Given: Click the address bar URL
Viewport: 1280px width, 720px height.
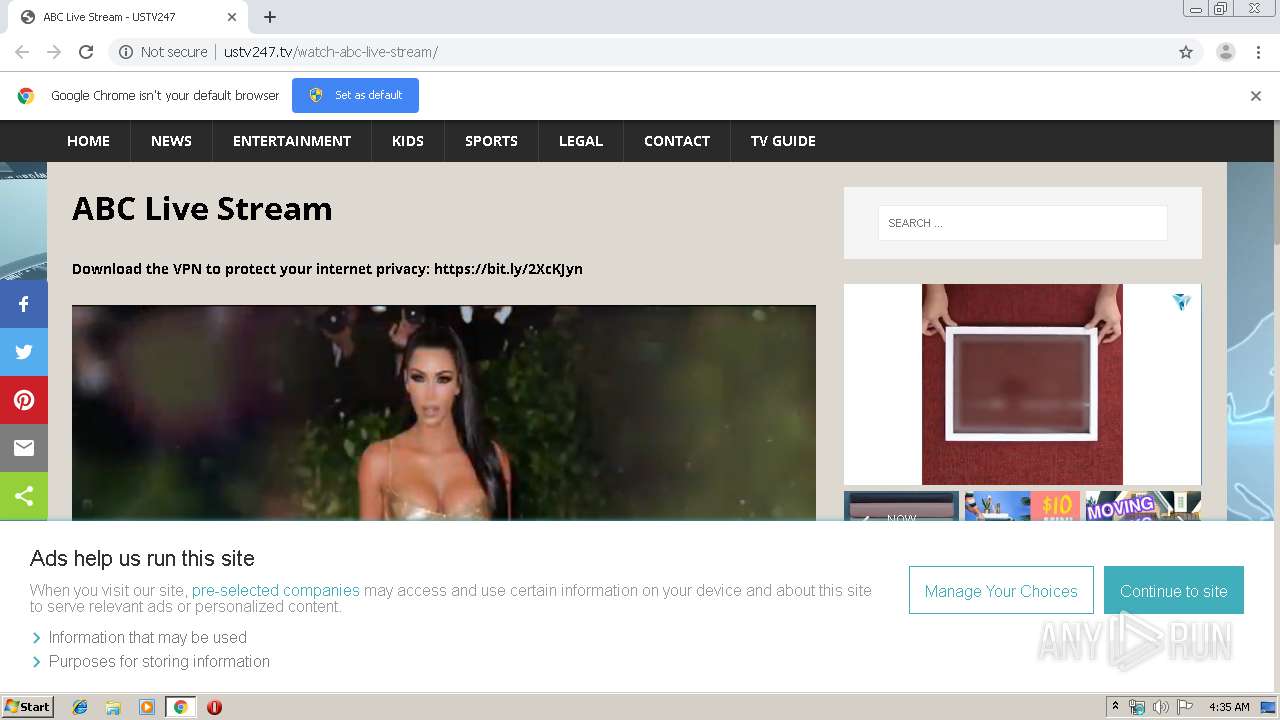Looking at the screenshot, I should pos(331,52).
